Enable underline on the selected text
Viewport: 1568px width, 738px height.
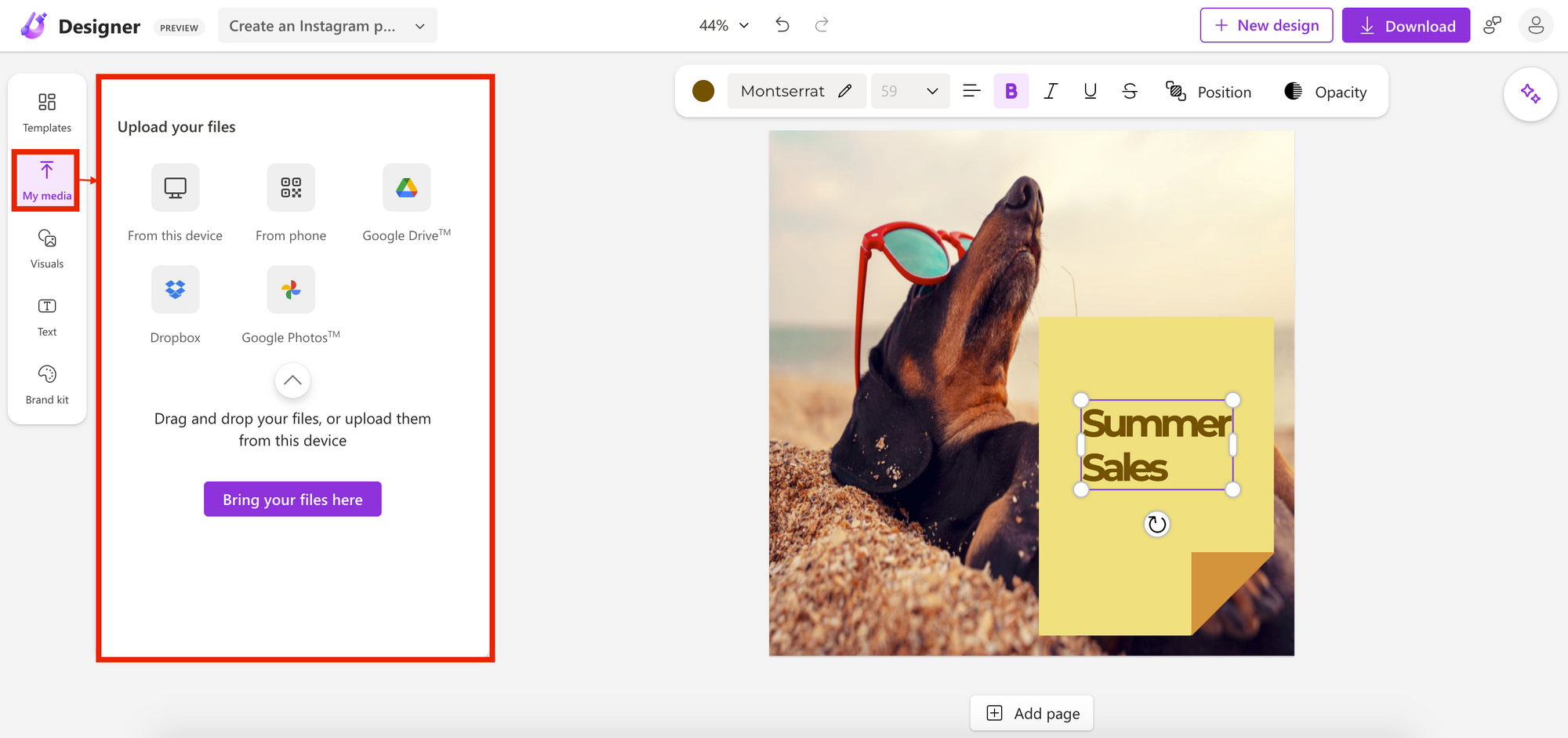tap(1090, 91)
